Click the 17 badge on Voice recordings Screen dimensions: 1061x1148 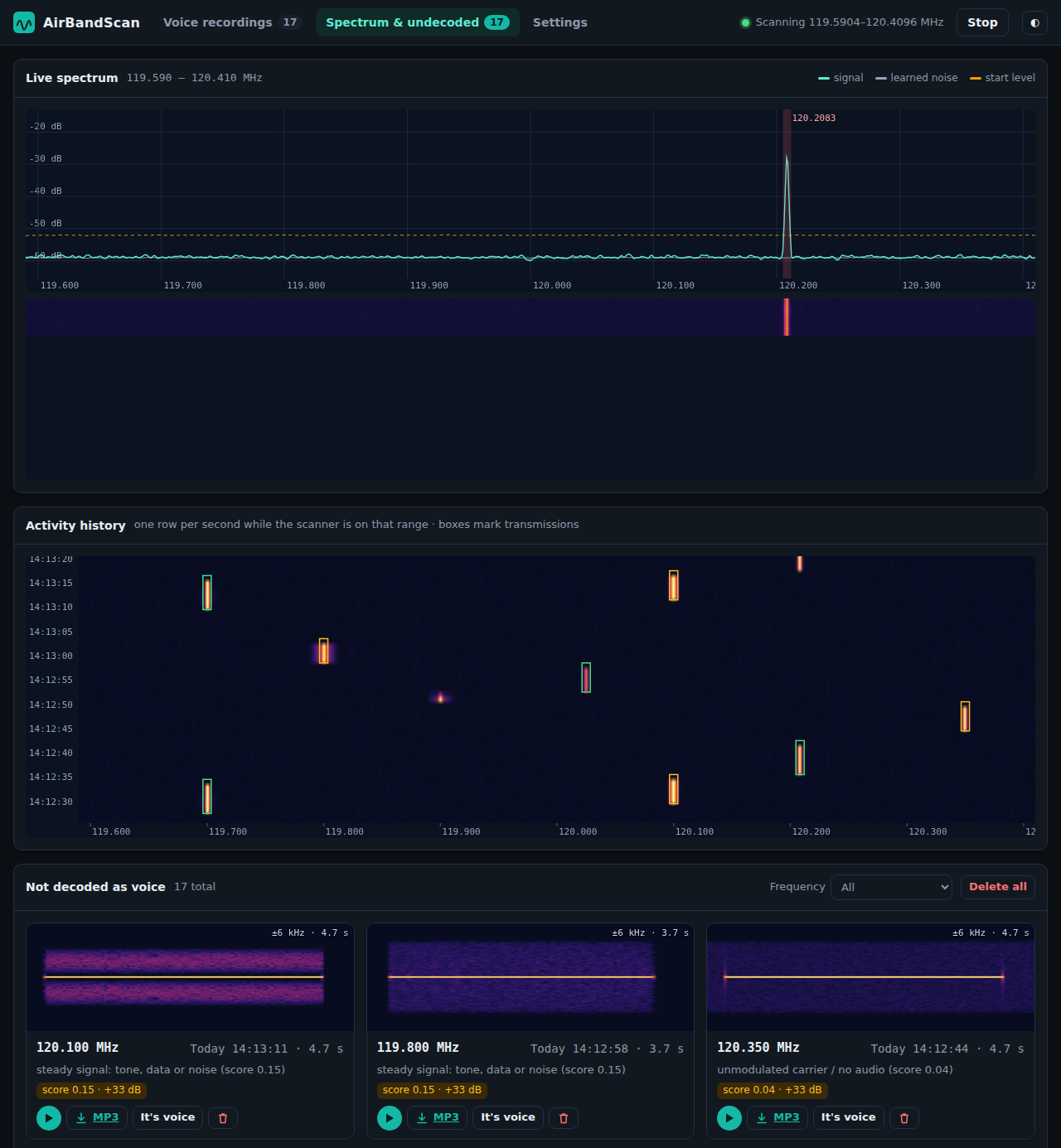pos(290,22)
